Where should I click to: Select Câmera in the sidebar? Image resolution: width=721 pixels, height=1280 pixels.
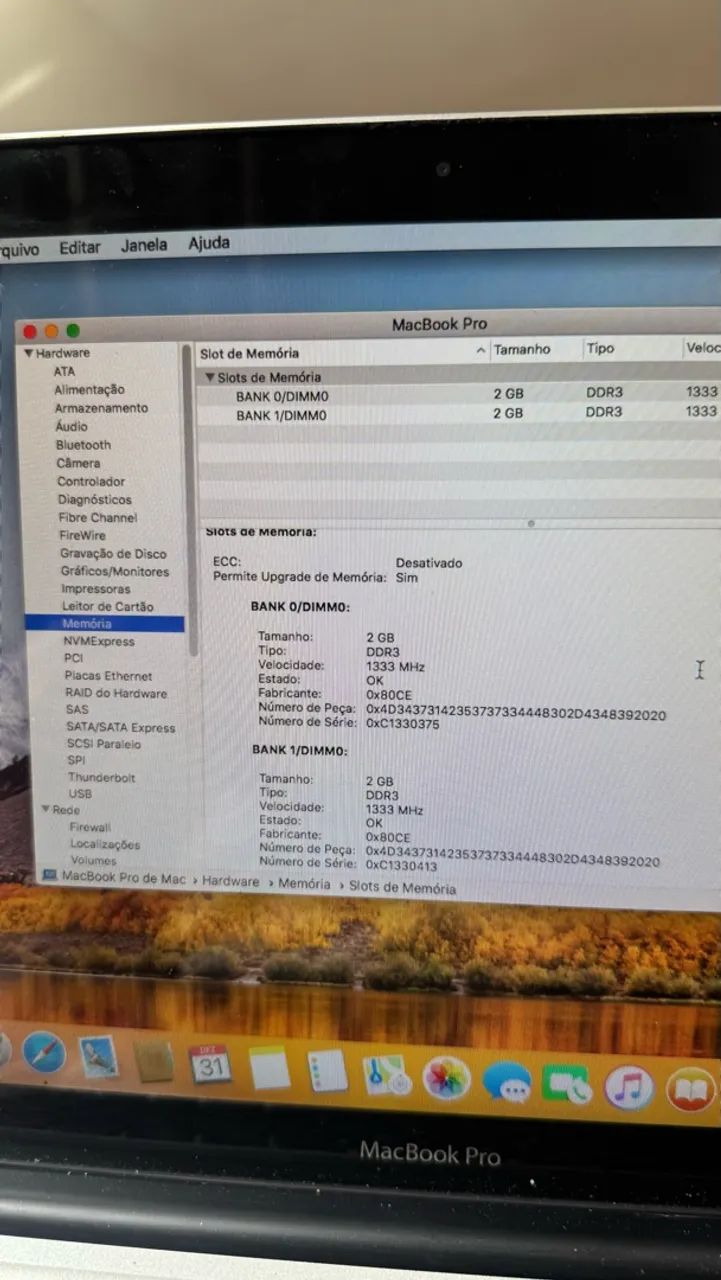pos(78,463)
